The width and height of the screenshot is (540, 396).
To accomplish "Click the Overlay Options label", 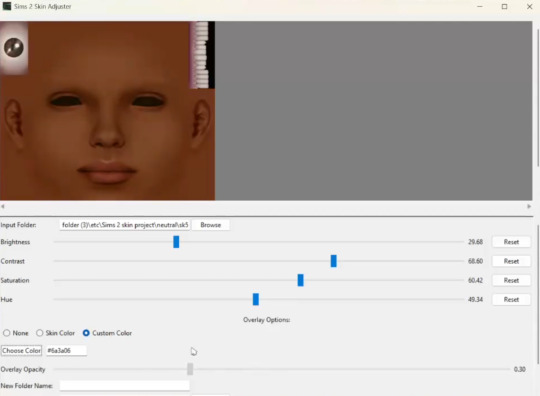I will (x=267, y=320).
